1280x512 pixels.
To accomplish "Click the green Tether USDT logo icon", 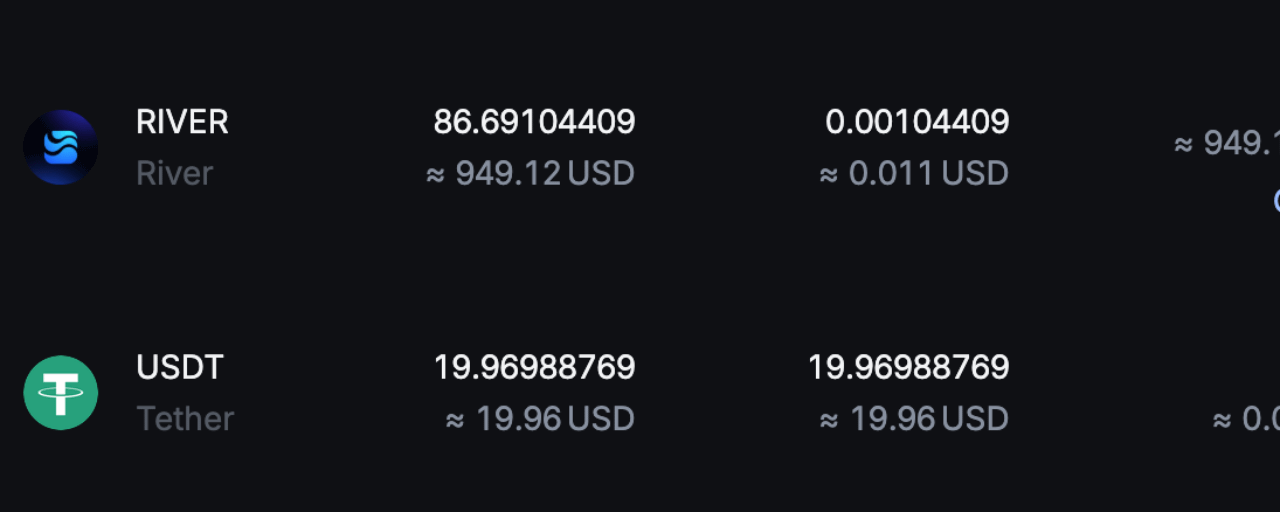I will 61,392.
